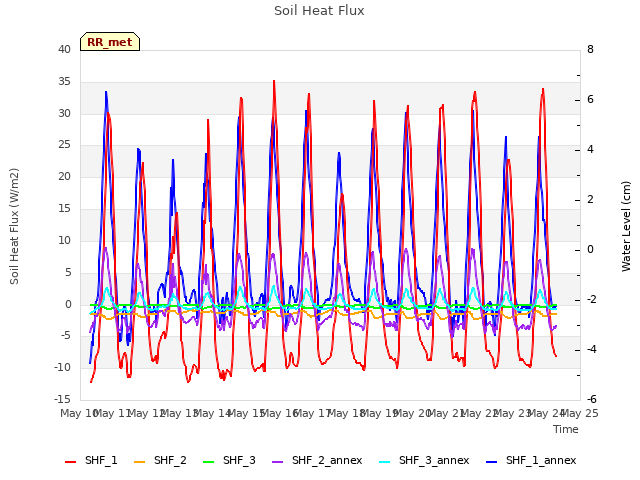Click the cyan SHF_3_annex legend swatch
640x480 pixels.
(x=384, y=462)
